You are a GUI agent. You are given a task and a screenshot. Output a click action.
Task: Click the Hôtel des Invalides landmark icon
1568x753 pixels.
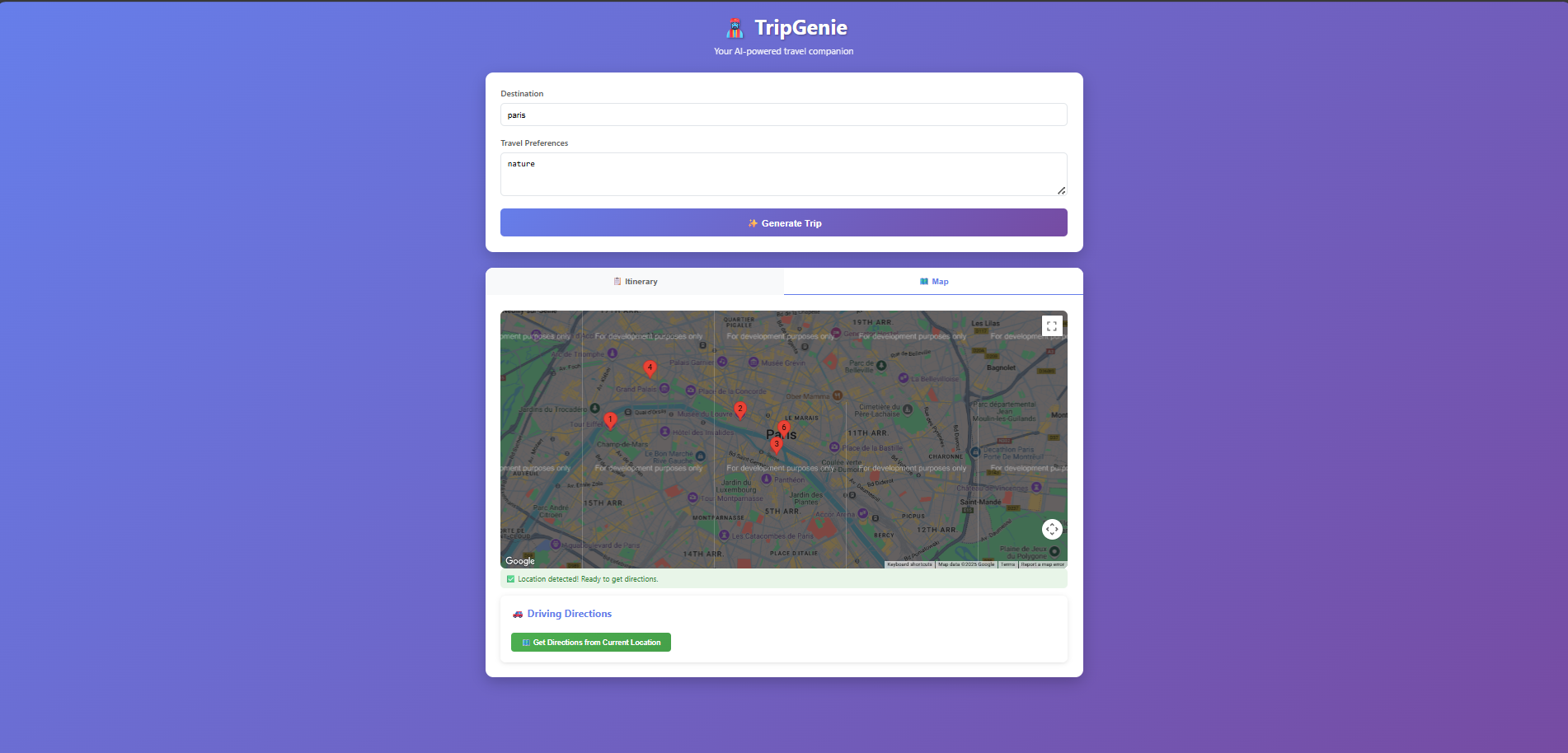[x=665, y=432]
